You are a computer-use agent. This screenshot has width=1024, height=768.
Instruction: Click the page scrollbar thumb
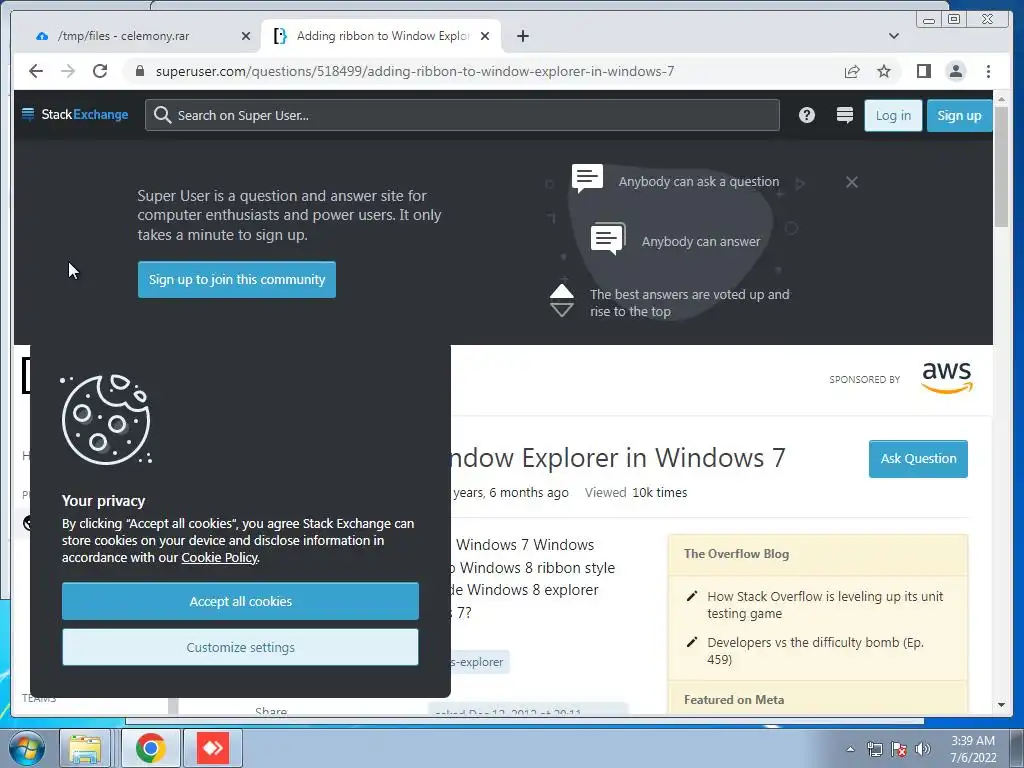tap(1001, 166)
